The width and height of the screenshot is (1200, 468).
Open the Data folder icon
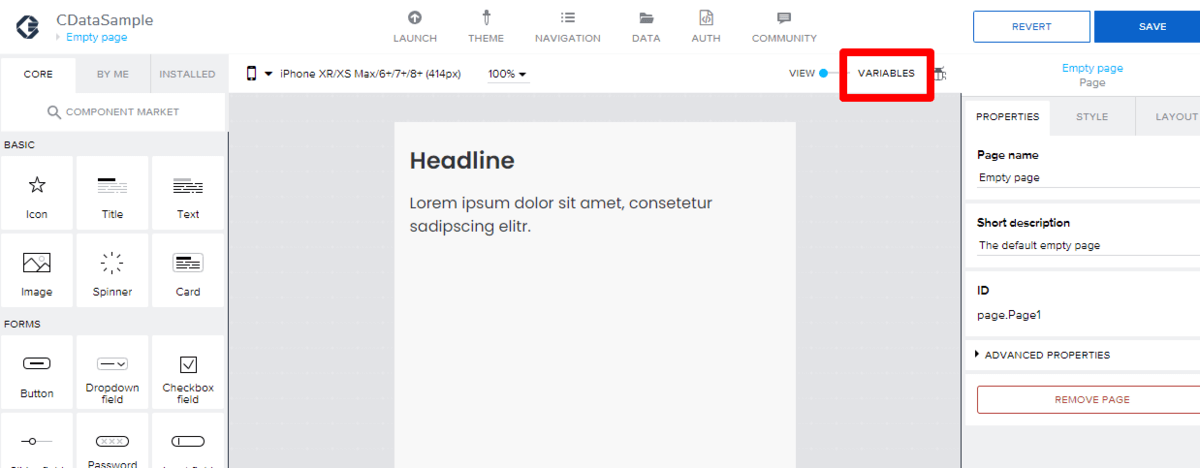pos(646,18)
